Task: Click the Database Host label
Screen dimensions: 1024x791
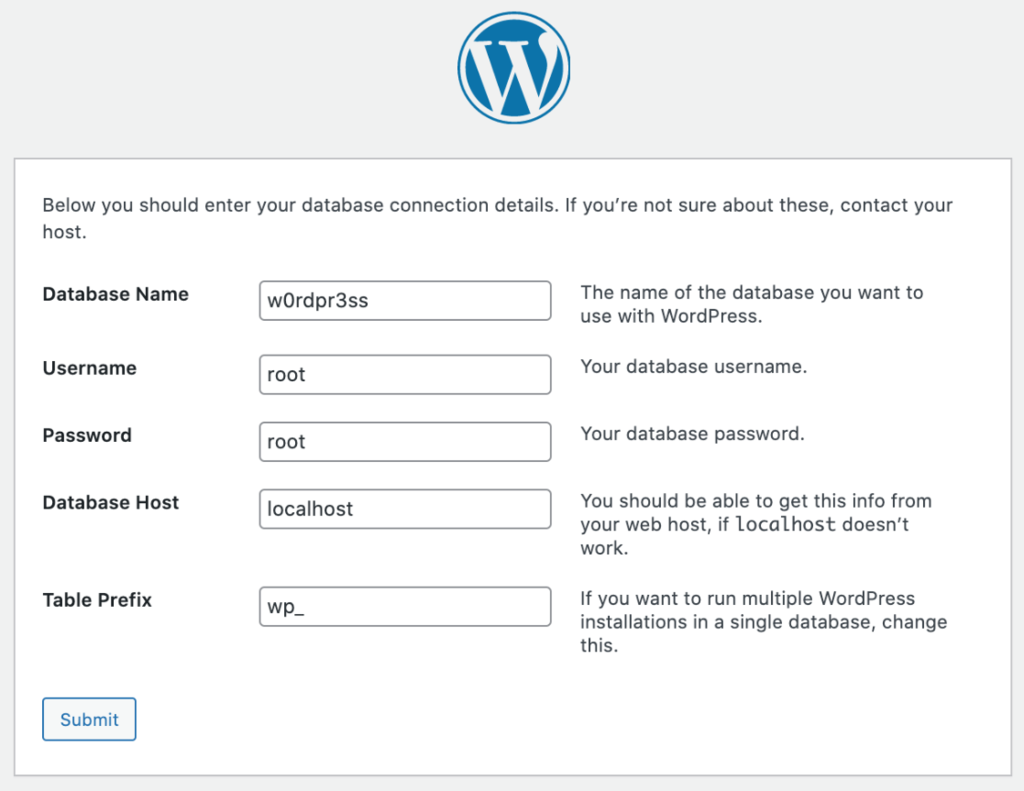Action: tap(110, 503)
